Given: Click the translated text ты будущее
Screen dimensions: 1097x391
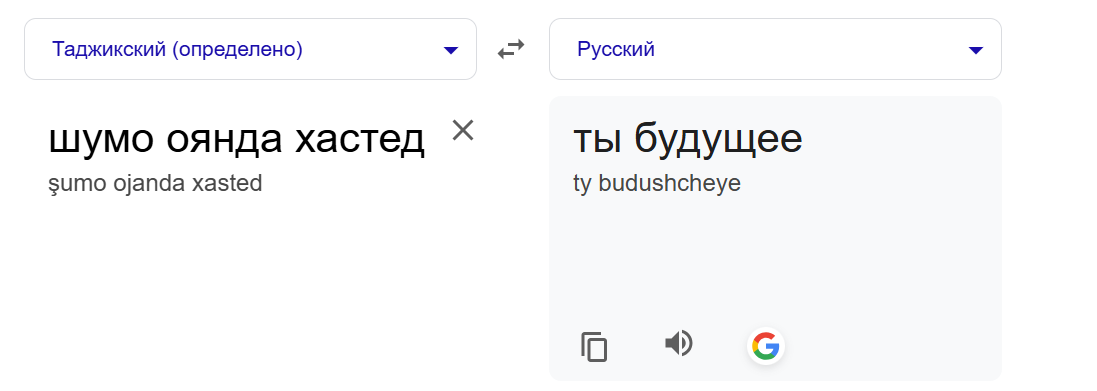Looking at the screenshot, I should [688, 139].
